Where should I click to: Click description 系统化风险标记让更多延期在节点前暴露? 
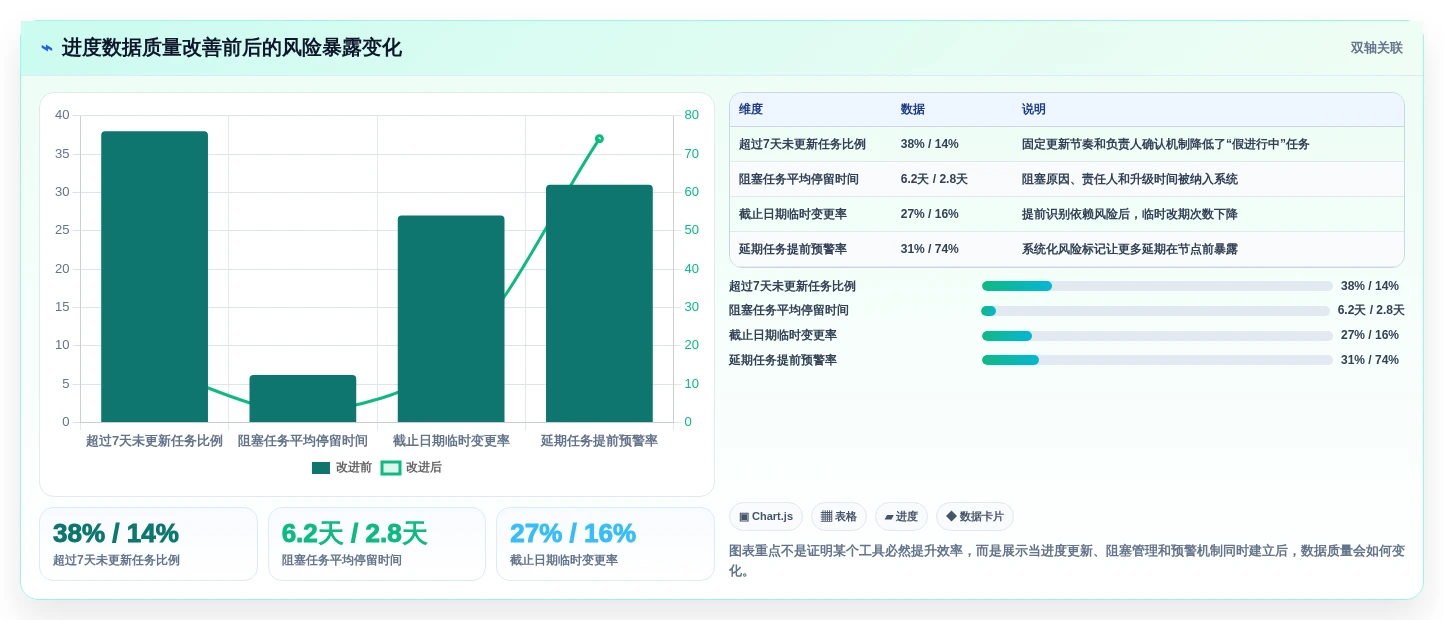1130,249
